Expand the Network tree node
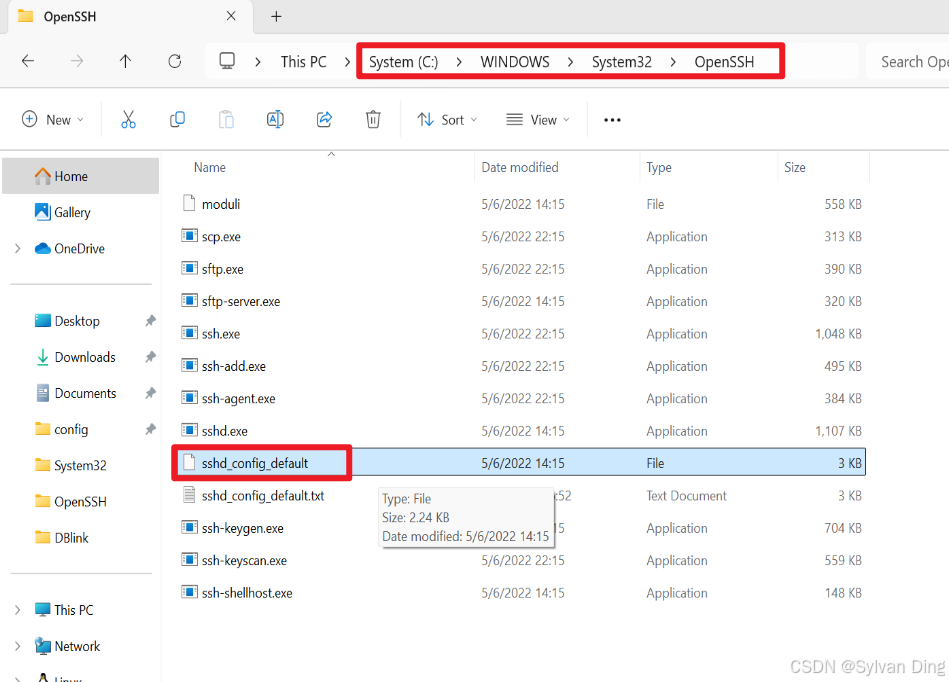This screenshot has height=682, width=949. (x=18, y=646)
